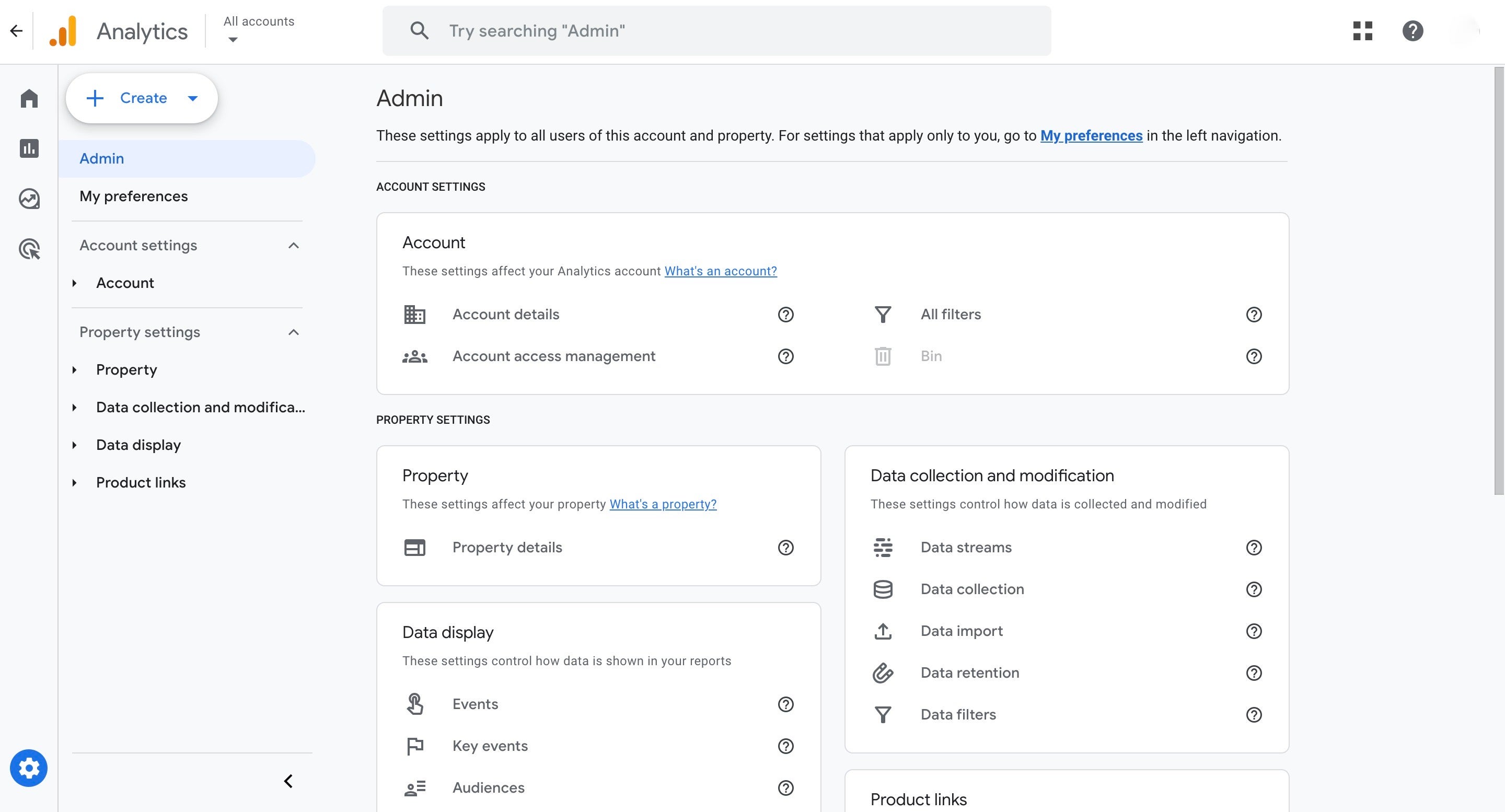
Task: Click the Admin gear icon at bottom left
Action: pyautogui.click(x=29, y=768)
